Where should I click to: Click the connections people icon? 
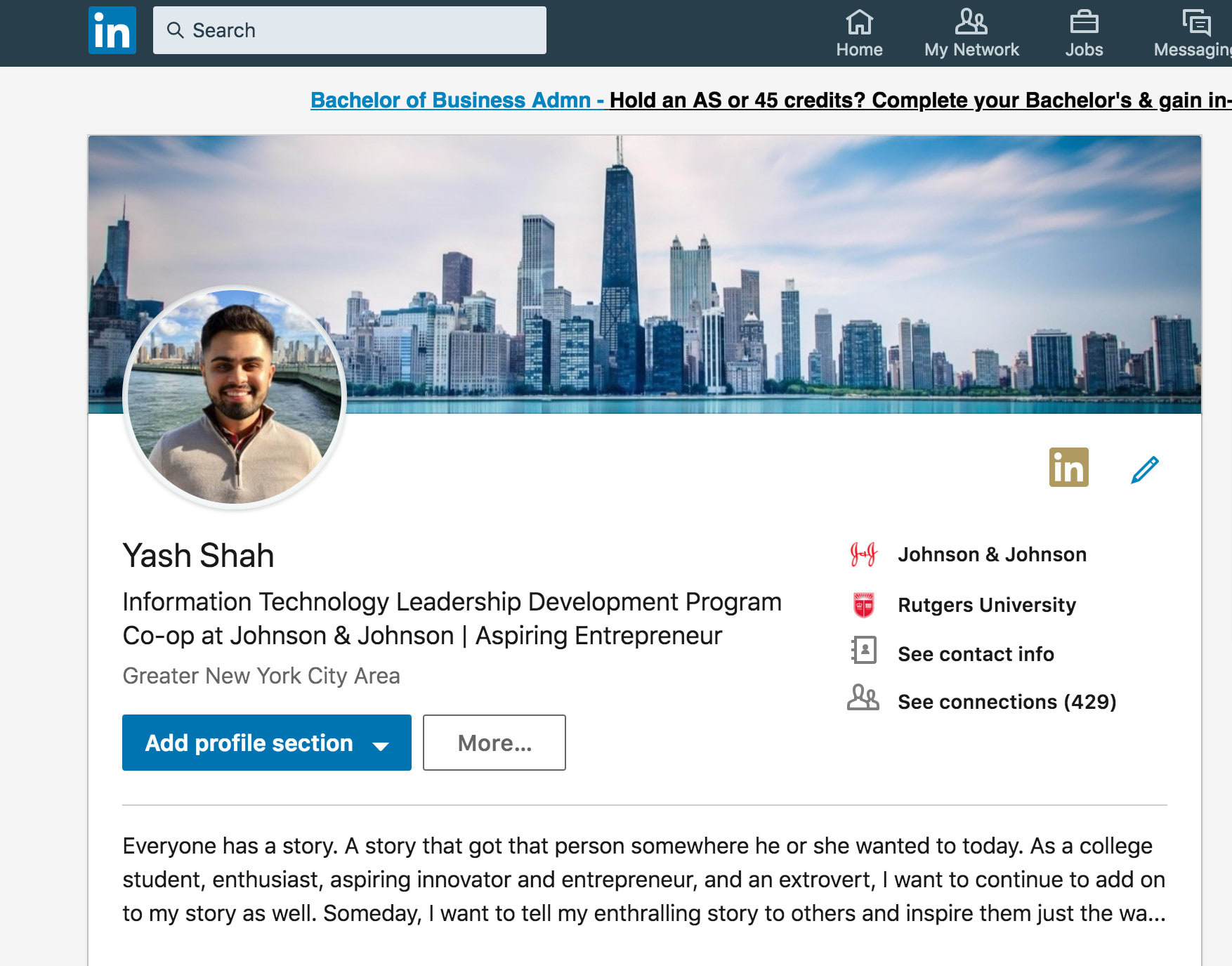(x=863, y=698)
